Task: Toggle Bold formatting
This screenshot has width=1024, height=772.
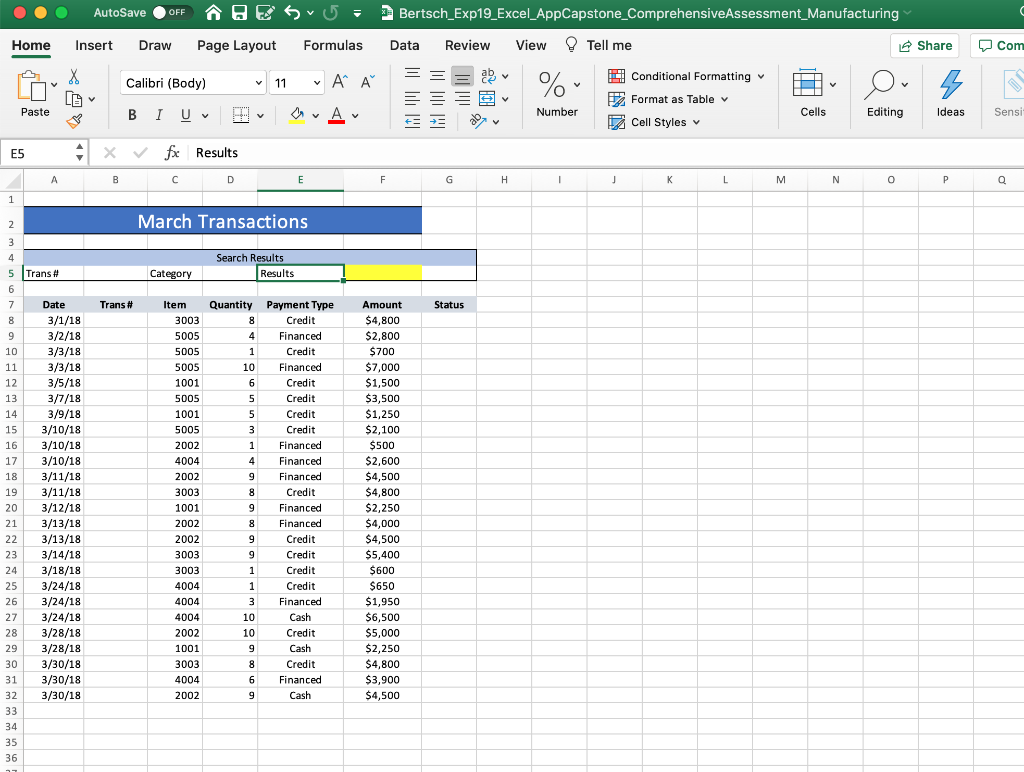Action: (x=131, y=115)
